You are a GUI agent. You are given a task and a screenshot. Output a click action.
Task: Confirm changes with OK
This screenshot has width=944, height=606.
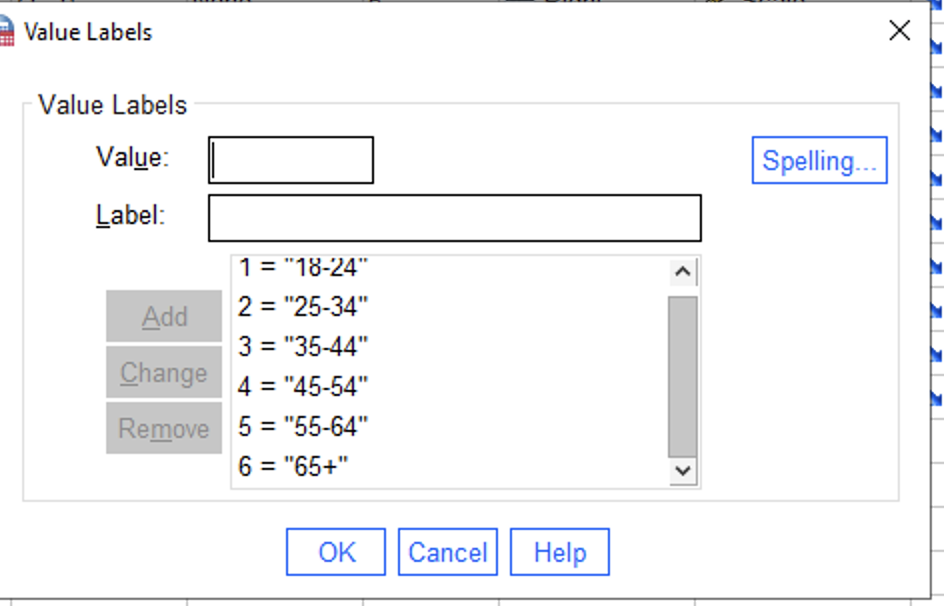click(335, 551)
